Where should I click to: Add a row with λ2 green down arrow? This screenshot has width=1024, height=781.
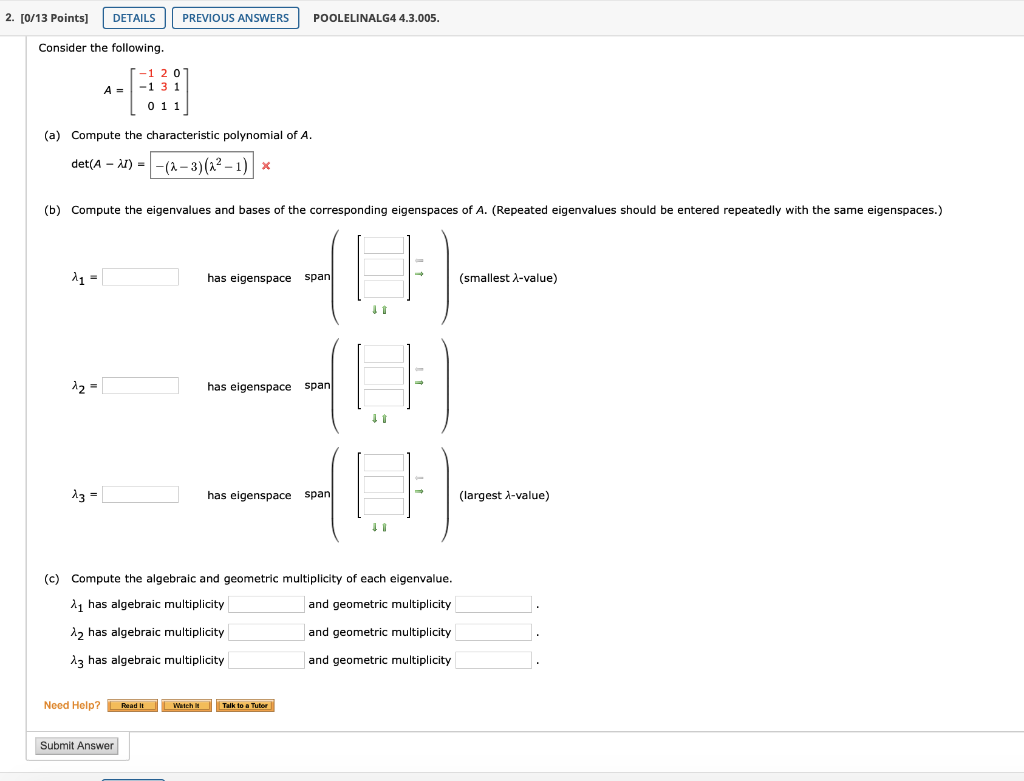375,419
